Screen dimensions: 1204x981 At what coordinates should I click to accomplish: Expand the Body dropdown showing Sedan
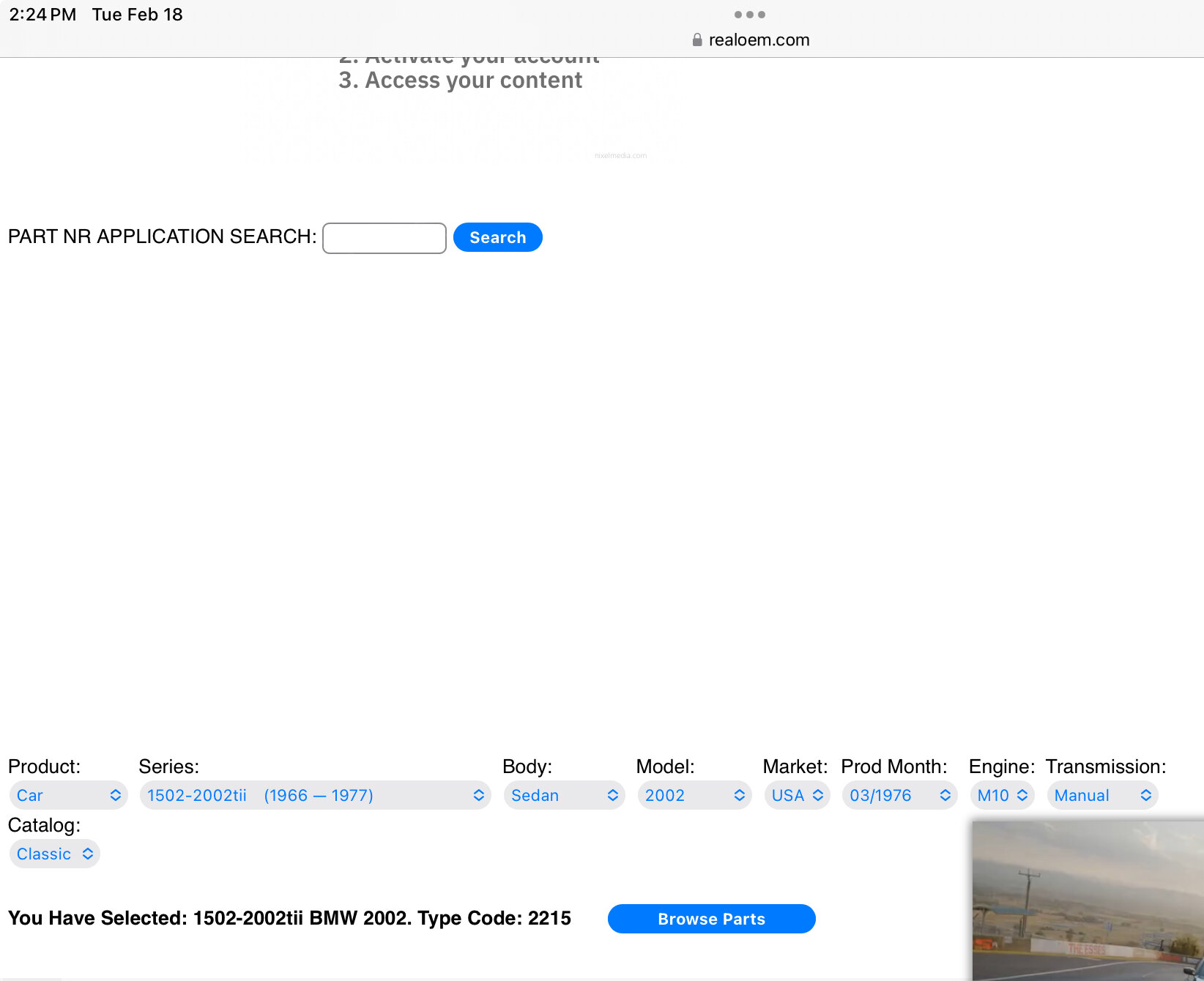click(564, 795)
